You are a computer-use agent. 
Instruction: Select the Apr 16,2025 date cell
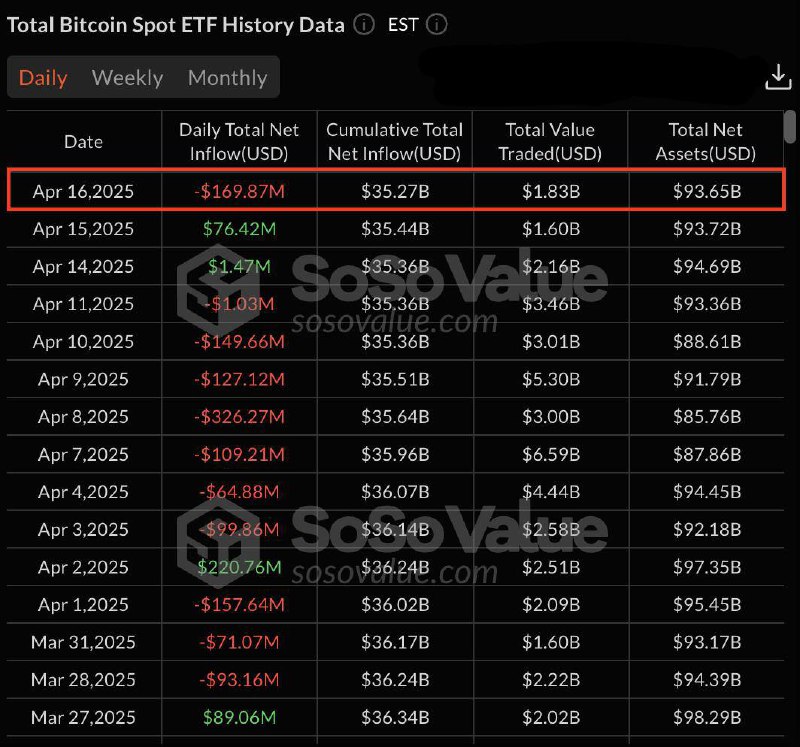point(83,191)
